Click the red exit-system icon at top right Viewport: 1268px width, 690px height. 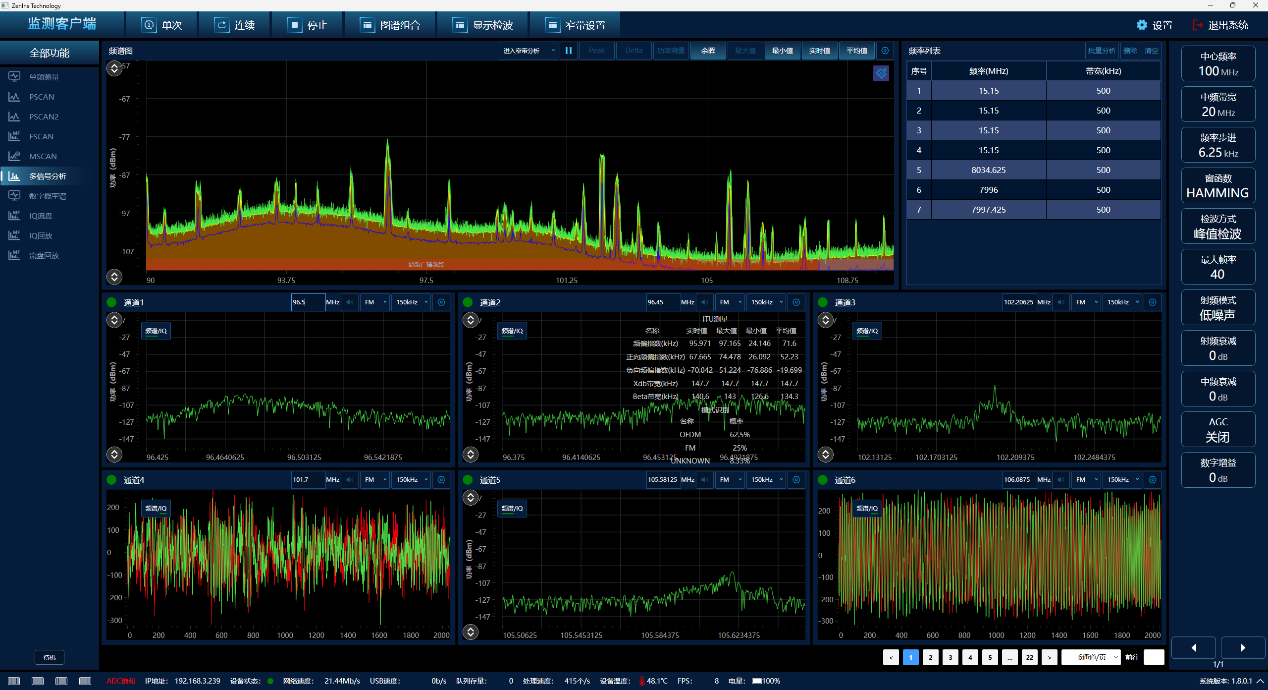1198,25
